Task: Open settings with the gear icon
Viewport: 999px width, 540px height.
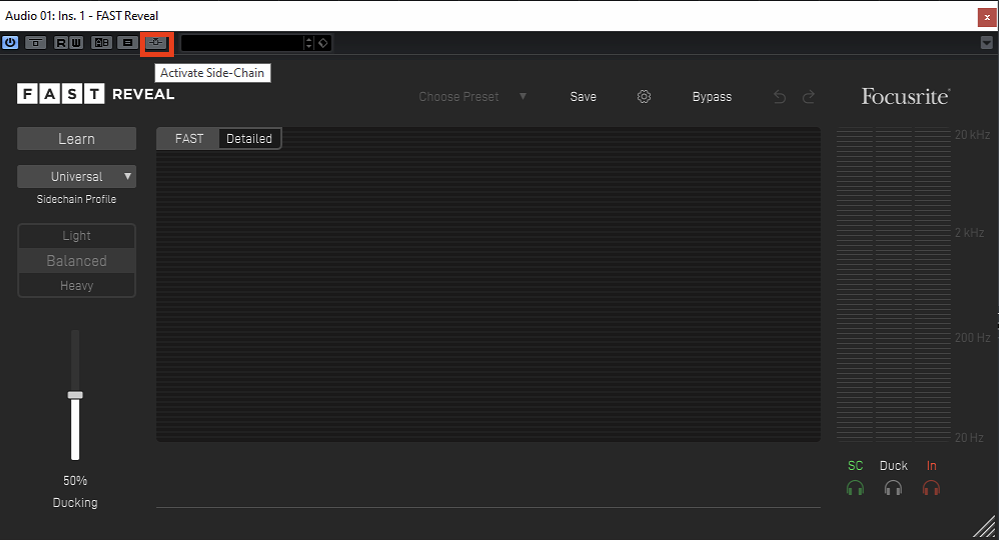Action: click(644, 97)
